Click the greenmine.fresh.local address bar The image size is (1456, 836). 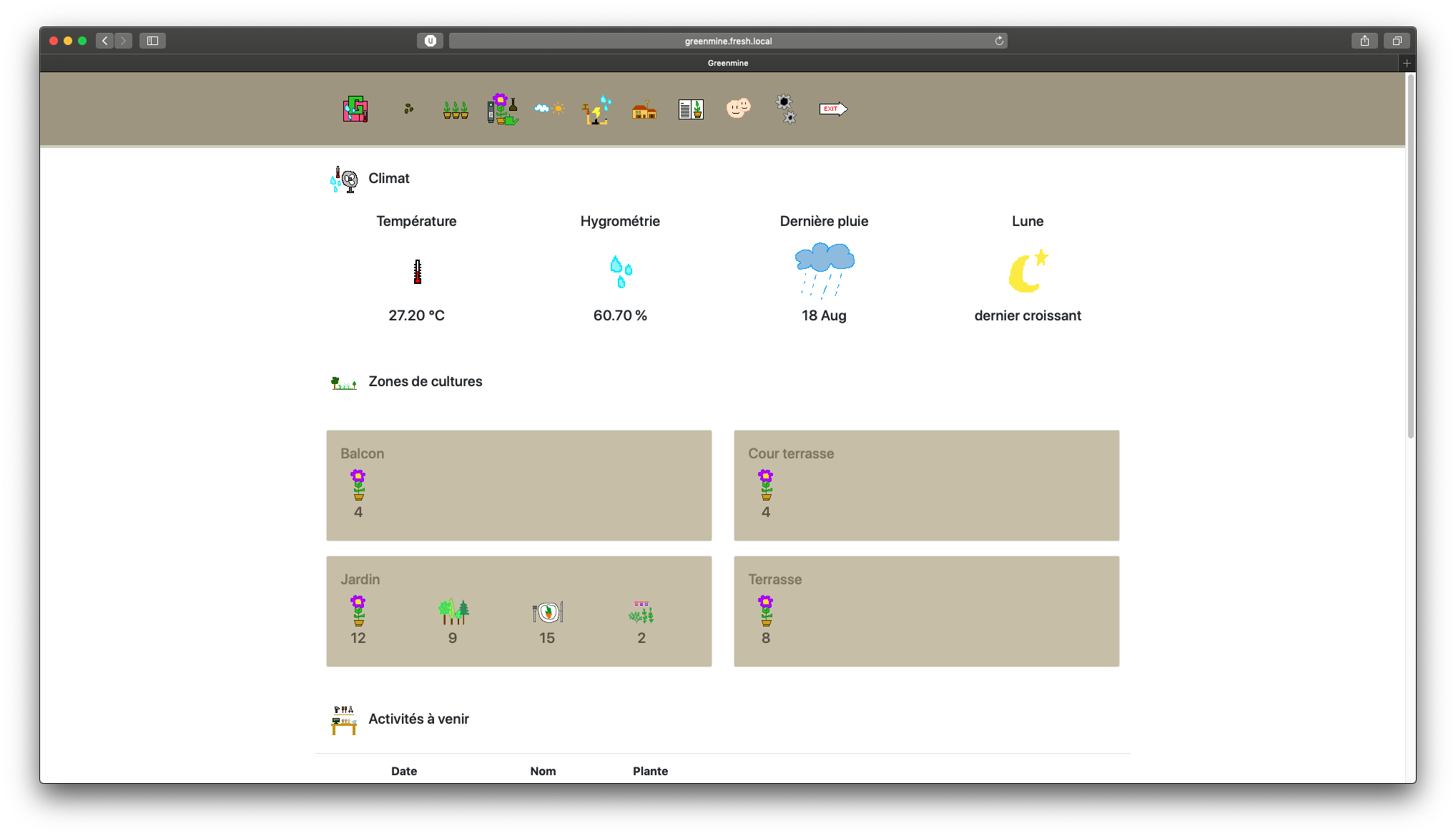(728, 41)
